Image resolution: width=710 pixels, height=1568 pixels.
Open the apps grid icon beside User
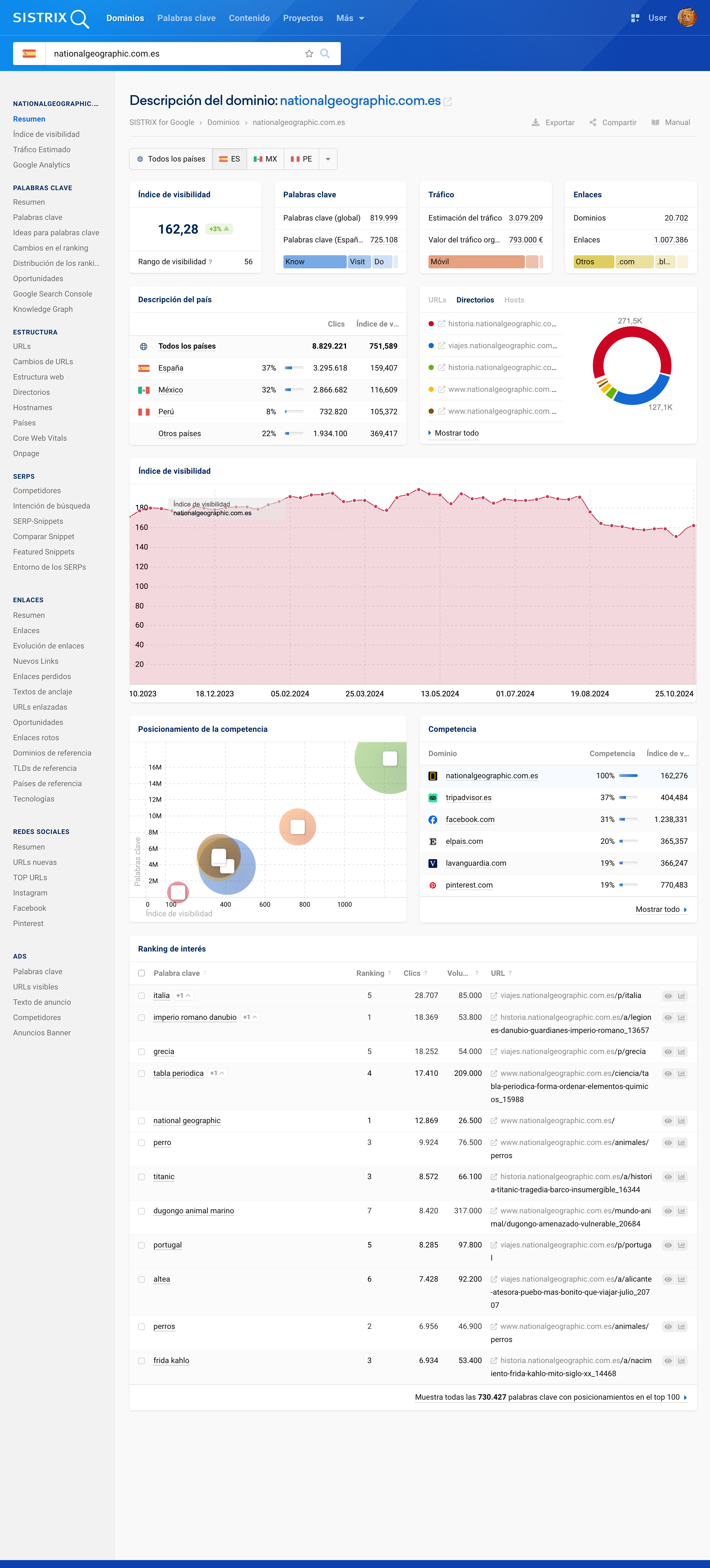point(635,18)
